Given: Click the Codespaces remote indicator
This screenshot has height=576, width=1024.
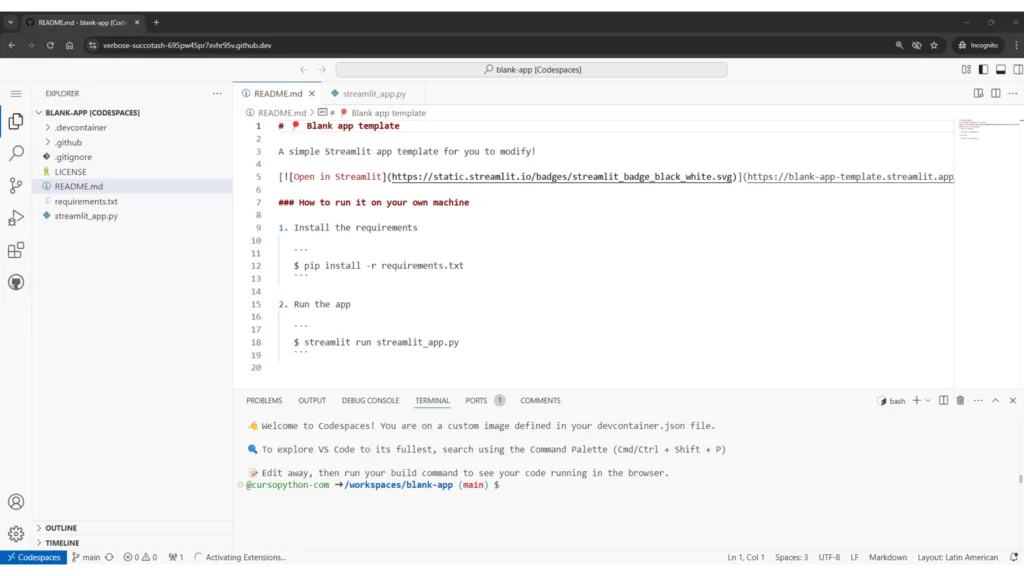Looking at the screenshot, I should click(x=33, y=556).
